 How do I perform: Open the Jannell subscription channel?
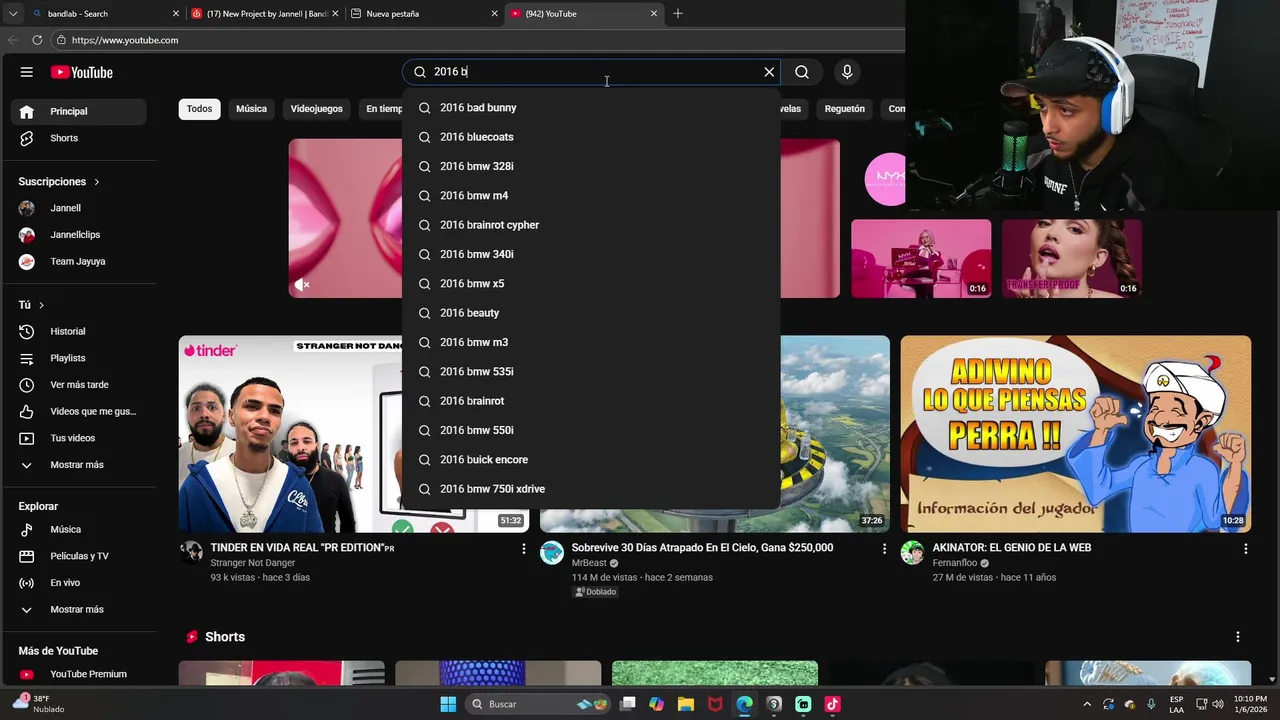pos(79,208)
